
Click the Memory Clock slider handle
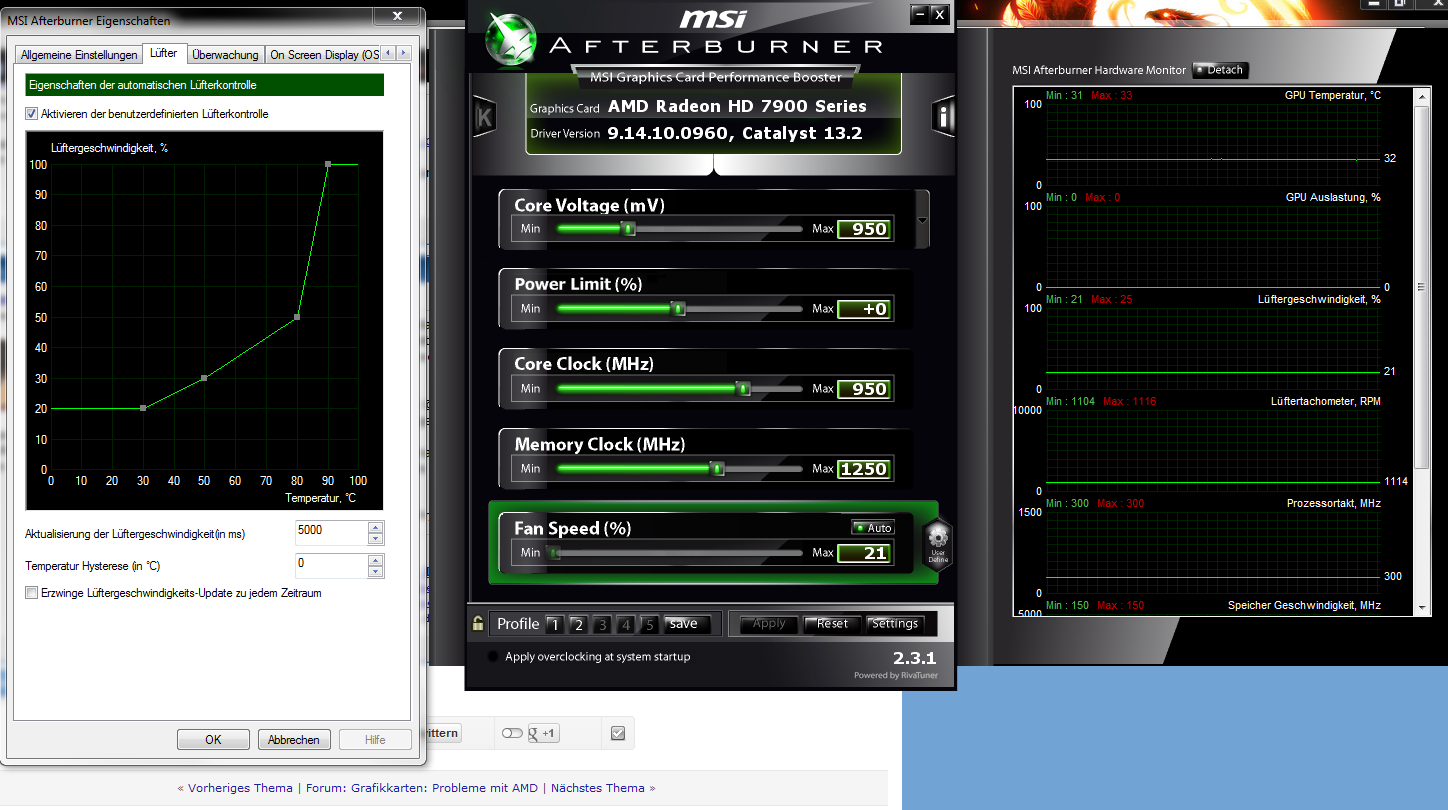717,468
